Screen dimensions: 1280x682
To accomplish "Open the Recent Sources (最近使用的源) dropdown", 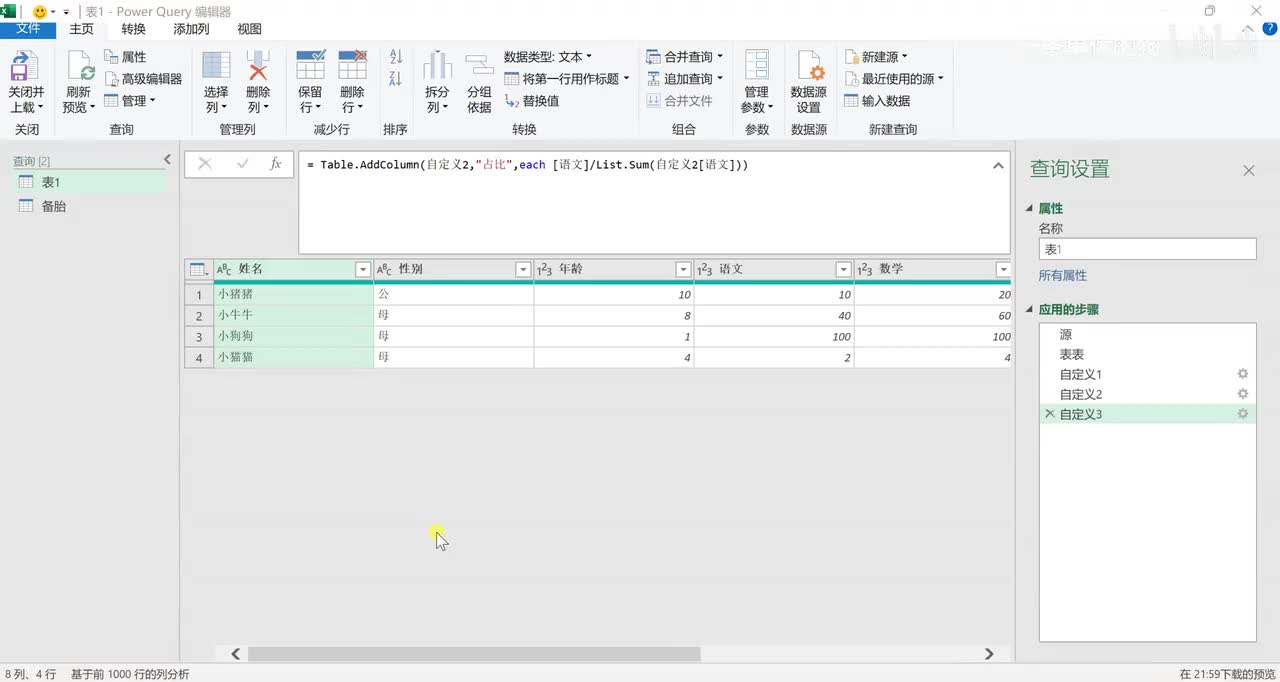I will 894,79.
